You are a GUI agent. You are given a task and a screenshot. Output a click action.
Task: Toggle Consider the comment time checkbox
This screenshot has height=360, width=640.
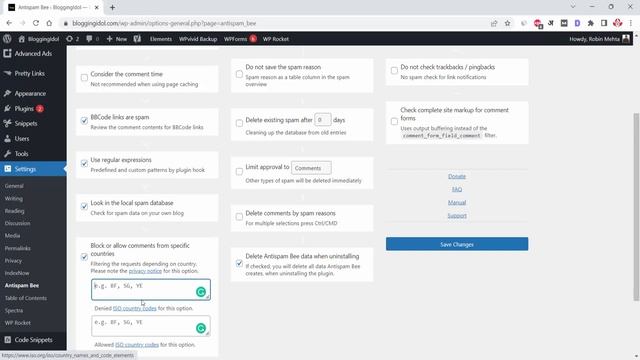84,78
